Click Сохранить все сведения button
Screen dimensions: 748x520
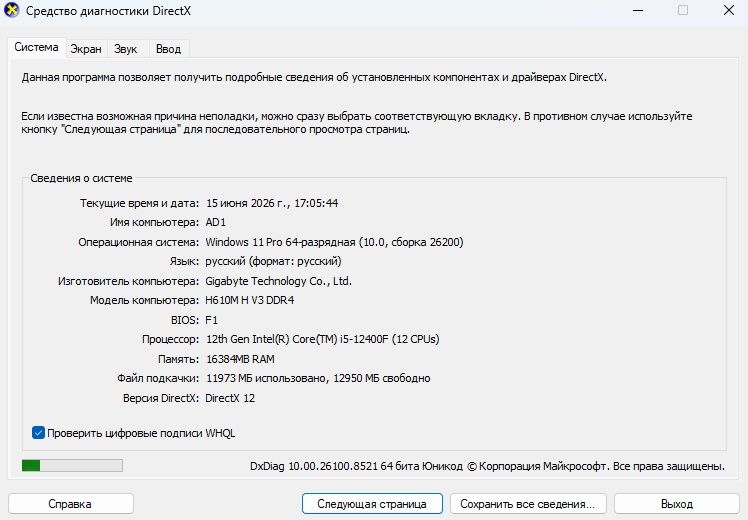click(x=528, y=504)
